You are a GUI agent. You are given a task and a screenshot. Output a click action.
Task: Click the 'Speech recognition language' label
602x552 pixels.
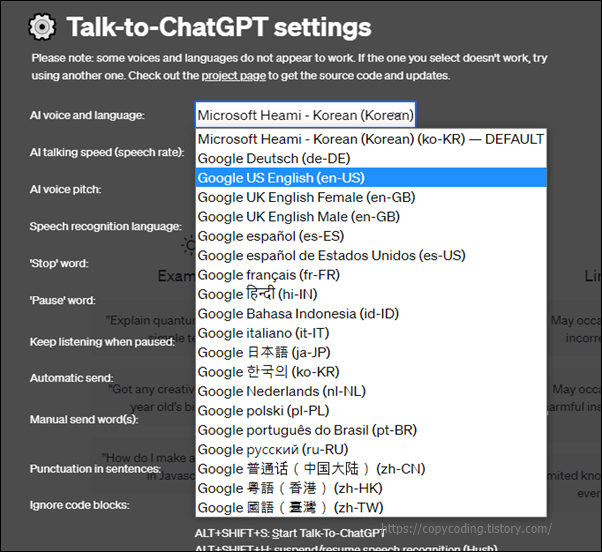point(106,226)
